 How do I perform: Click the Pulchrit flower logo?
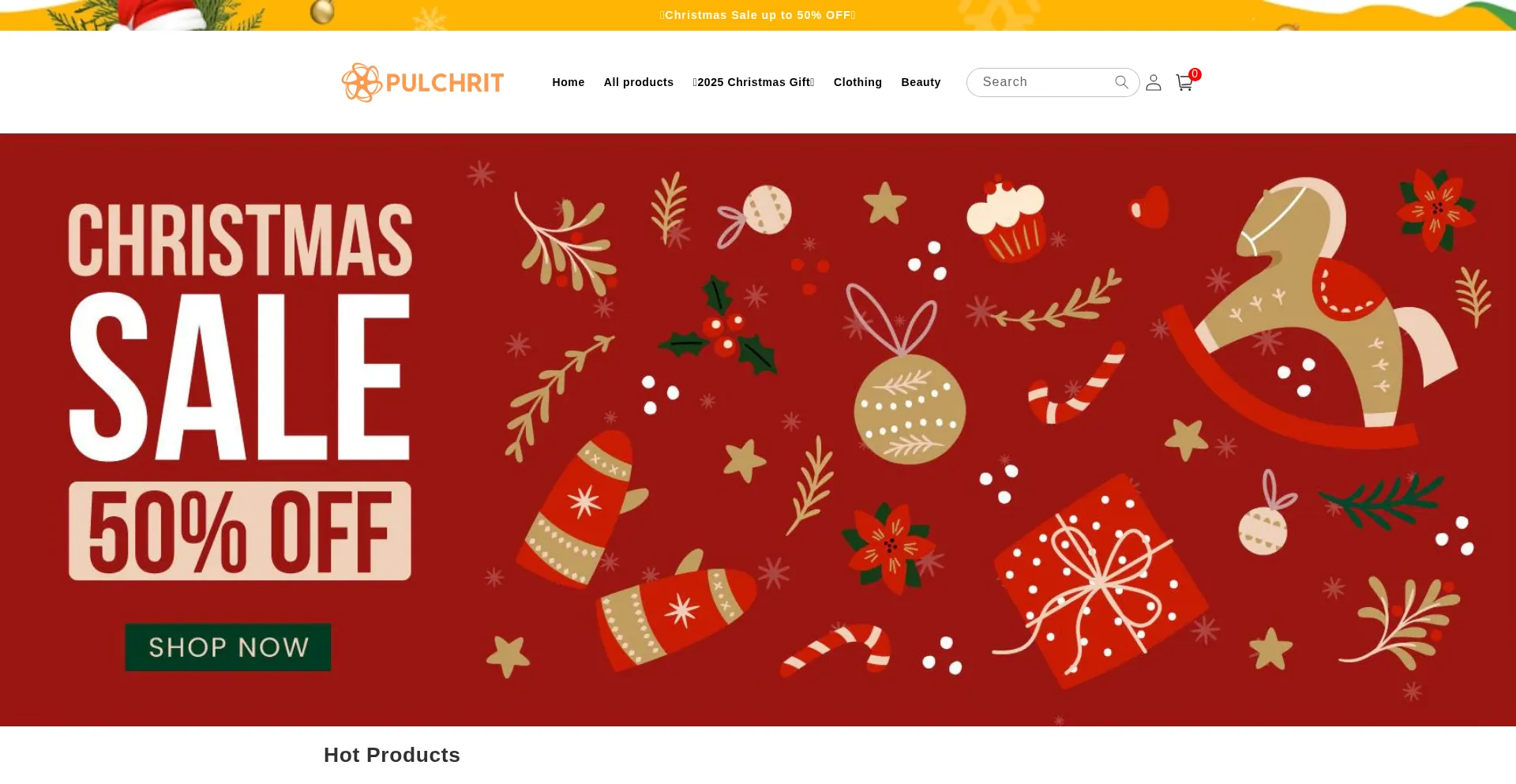coord(362,82)
